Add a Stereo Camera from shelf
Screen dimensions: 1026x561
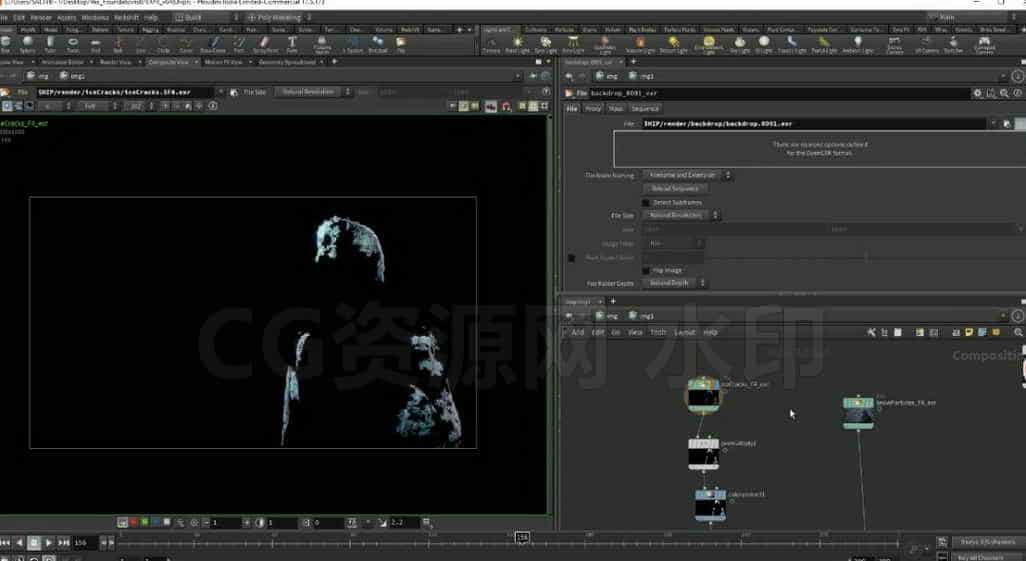coord(894,45)
